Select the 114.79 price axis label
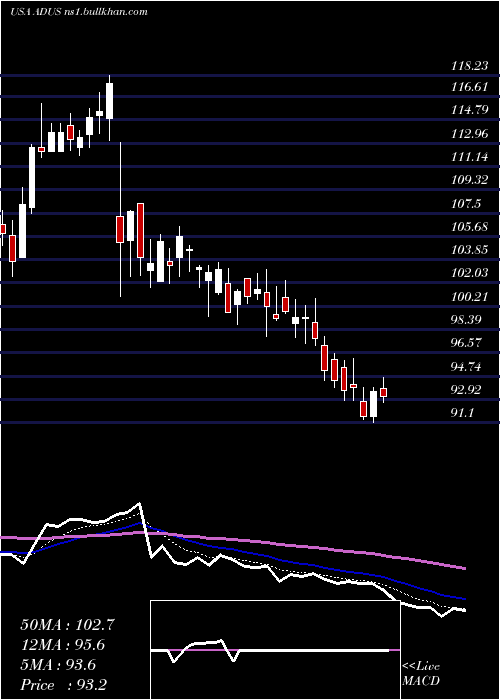The height and width of the screenshot is (700, 500). tap(469, 109)
